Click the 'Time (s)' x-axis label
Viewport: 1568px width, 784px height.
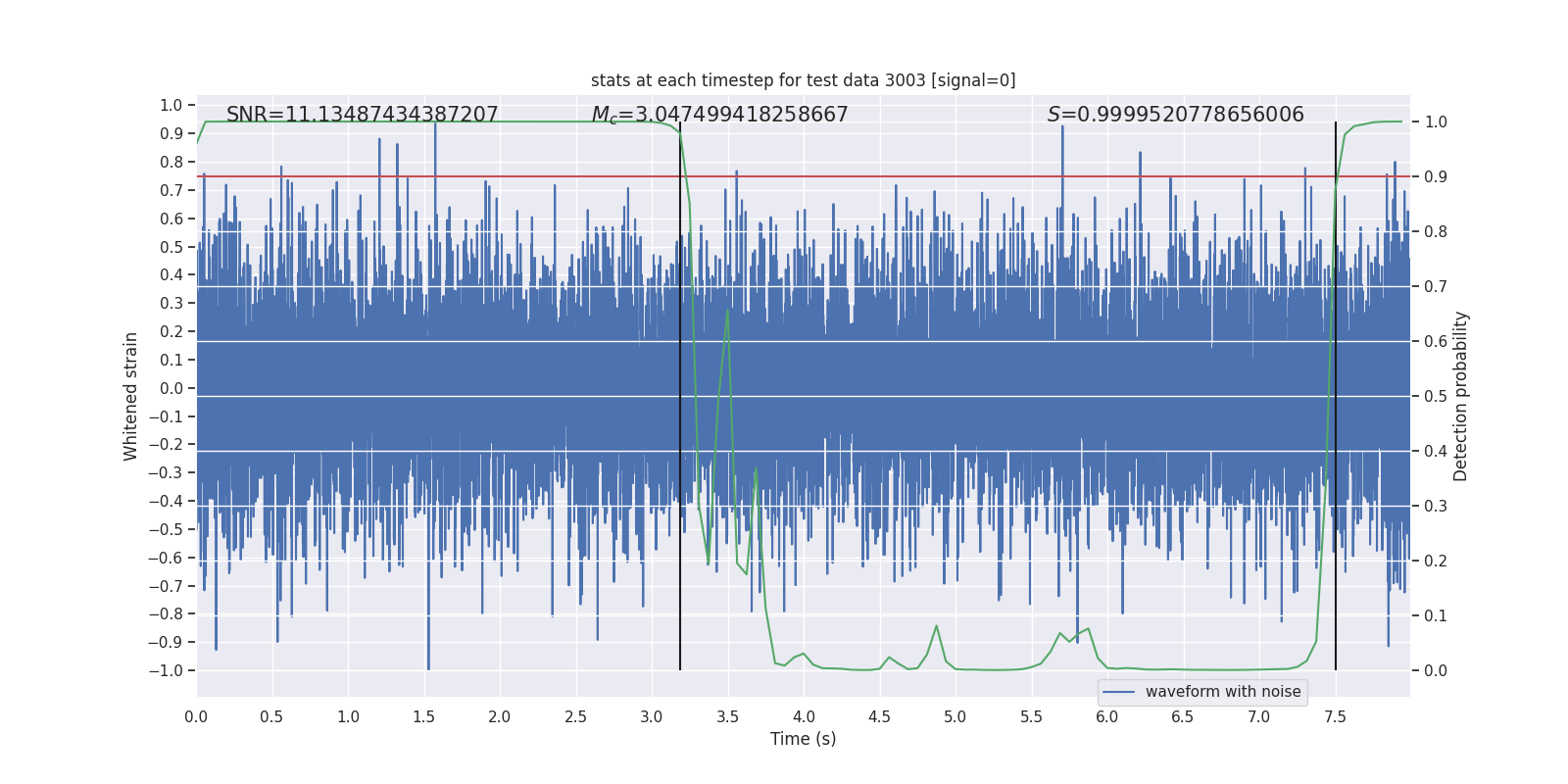click(x=803, y=739)
